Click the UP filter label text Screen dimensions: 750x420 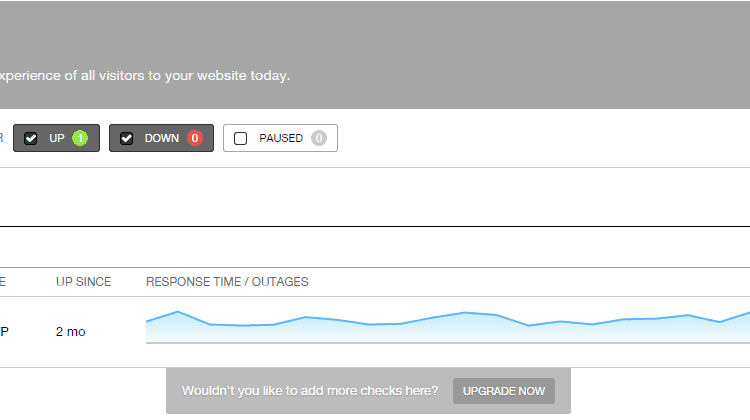[x=56, y=138]
